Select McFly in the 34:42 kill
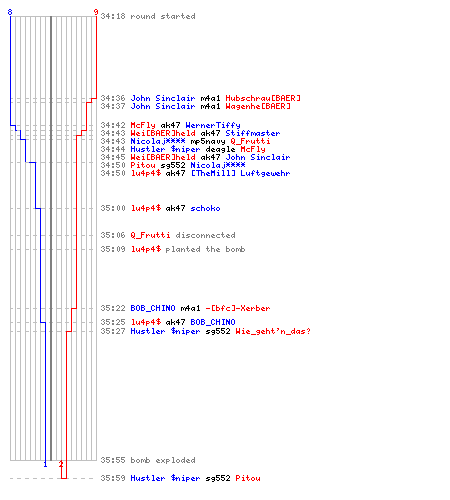The width and height of the screenshot is (450, 500). [143, 125]
